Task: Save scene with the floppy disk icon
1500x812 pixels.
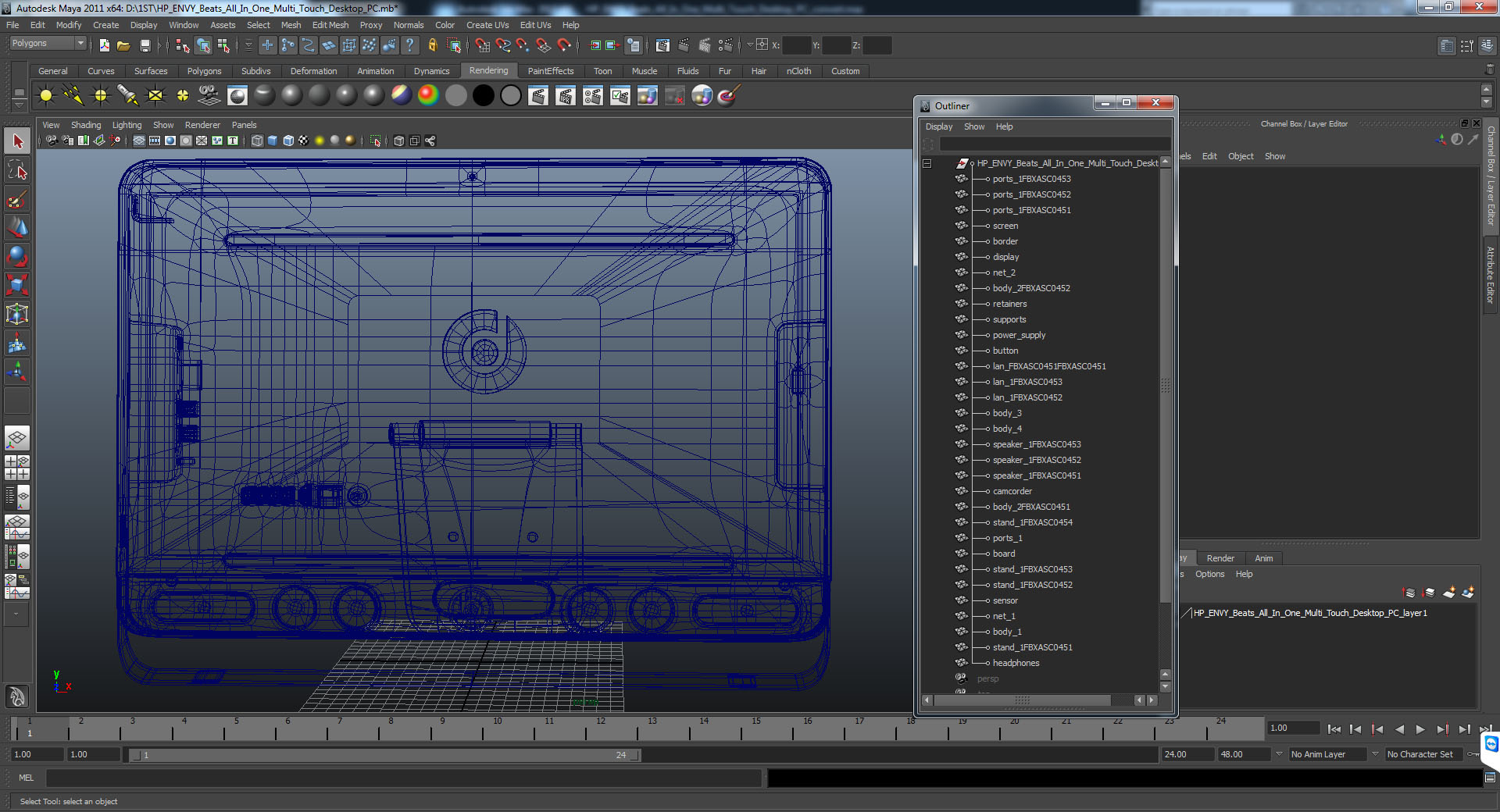Action: click(145, 45)
